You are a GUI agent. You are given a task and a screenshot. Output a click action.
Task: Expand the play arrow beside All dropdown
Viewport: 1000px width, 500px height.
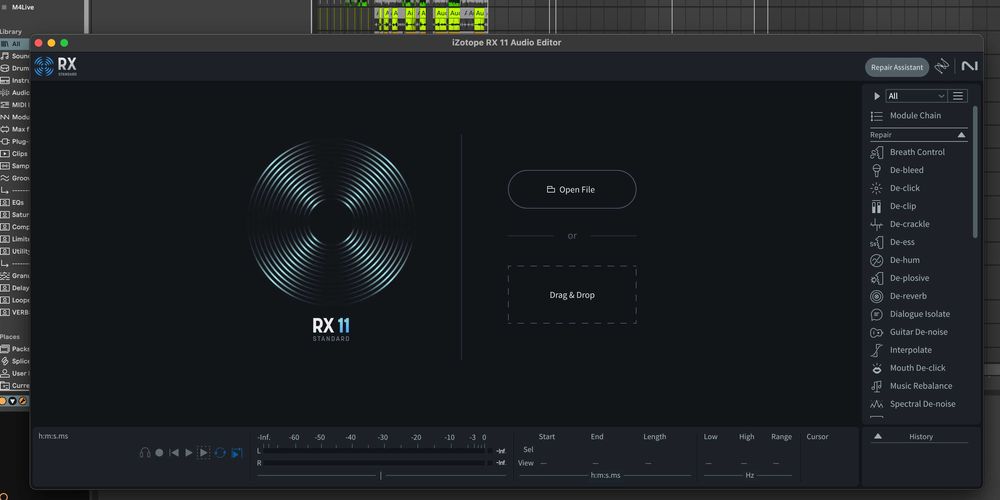(877, 96)
